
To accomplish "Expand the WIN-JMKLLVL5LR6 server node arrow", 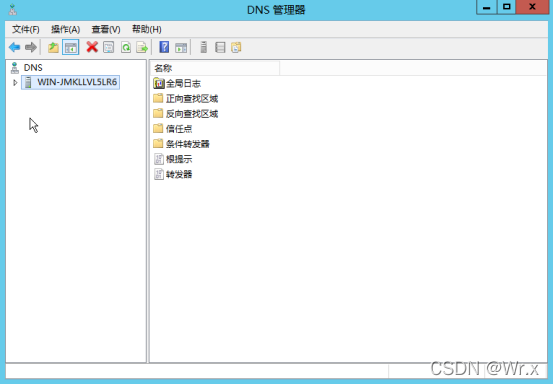I will 15,83.
